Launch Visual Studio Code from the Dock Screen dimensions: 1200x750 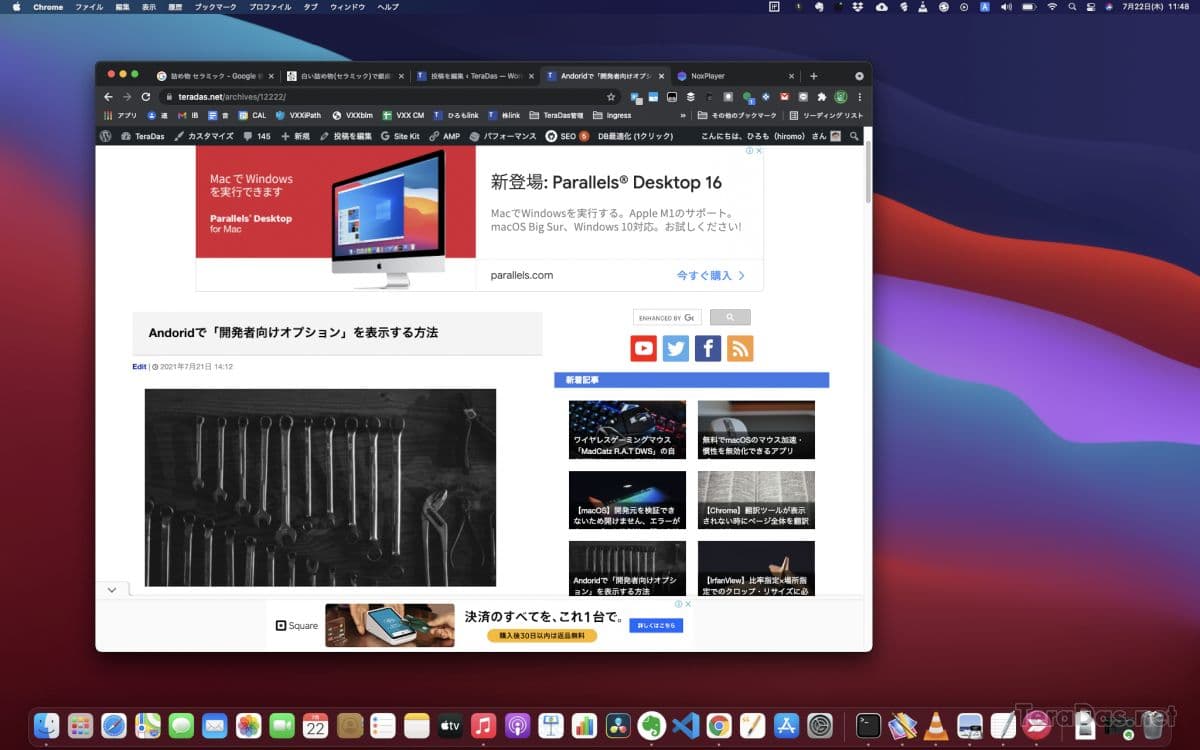tap(685, 725)
